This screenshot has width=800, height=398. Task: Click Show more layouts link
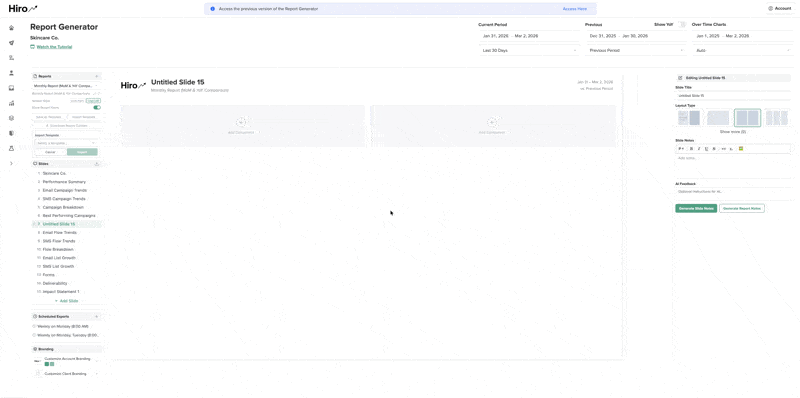click(x=733, y=132)
